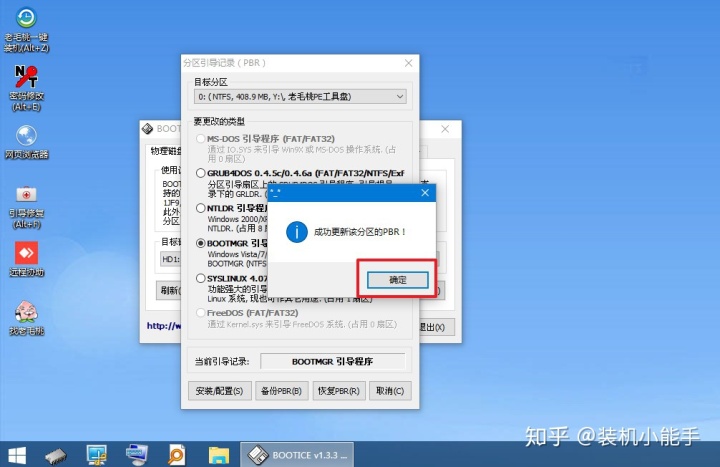
Task: Close the PBR success message box
Action: 425,193
